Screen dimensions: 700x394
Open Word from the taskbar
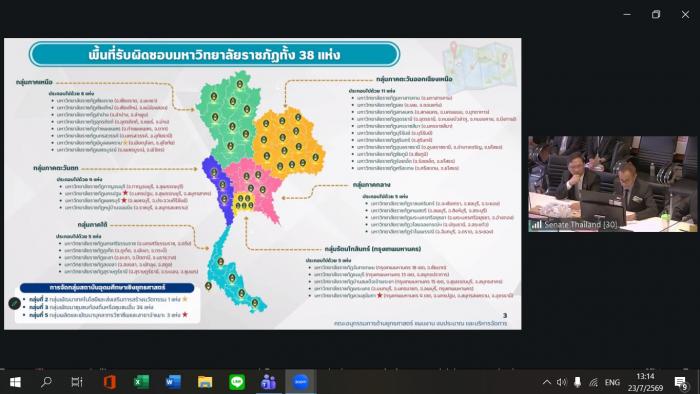[x=173, y=382]
